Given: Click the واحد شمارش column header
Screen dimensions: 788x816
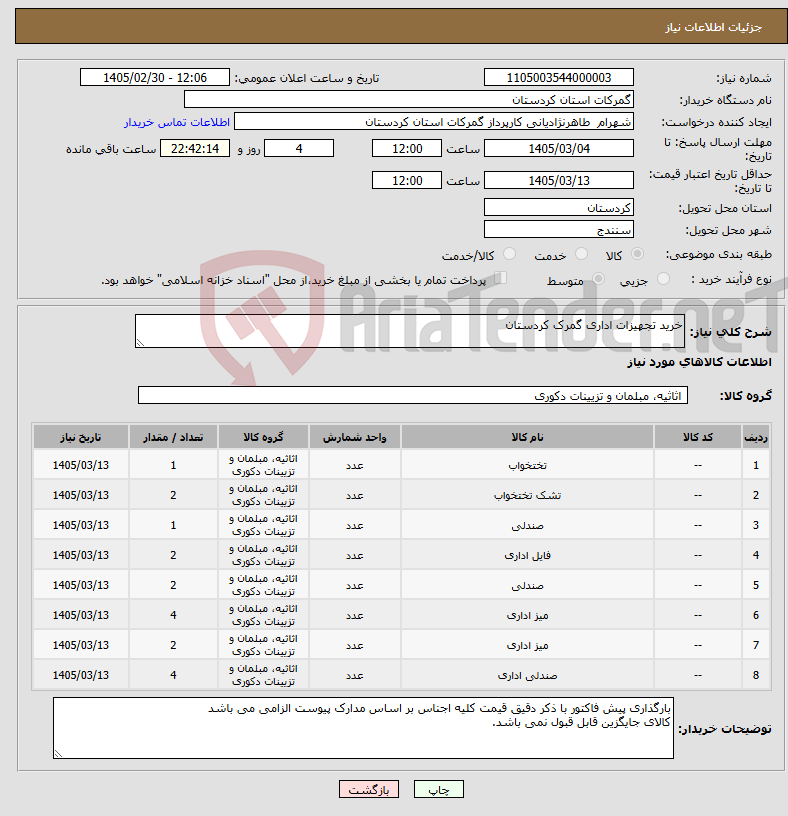Looking at the screenshot, I should pos(354,437).
